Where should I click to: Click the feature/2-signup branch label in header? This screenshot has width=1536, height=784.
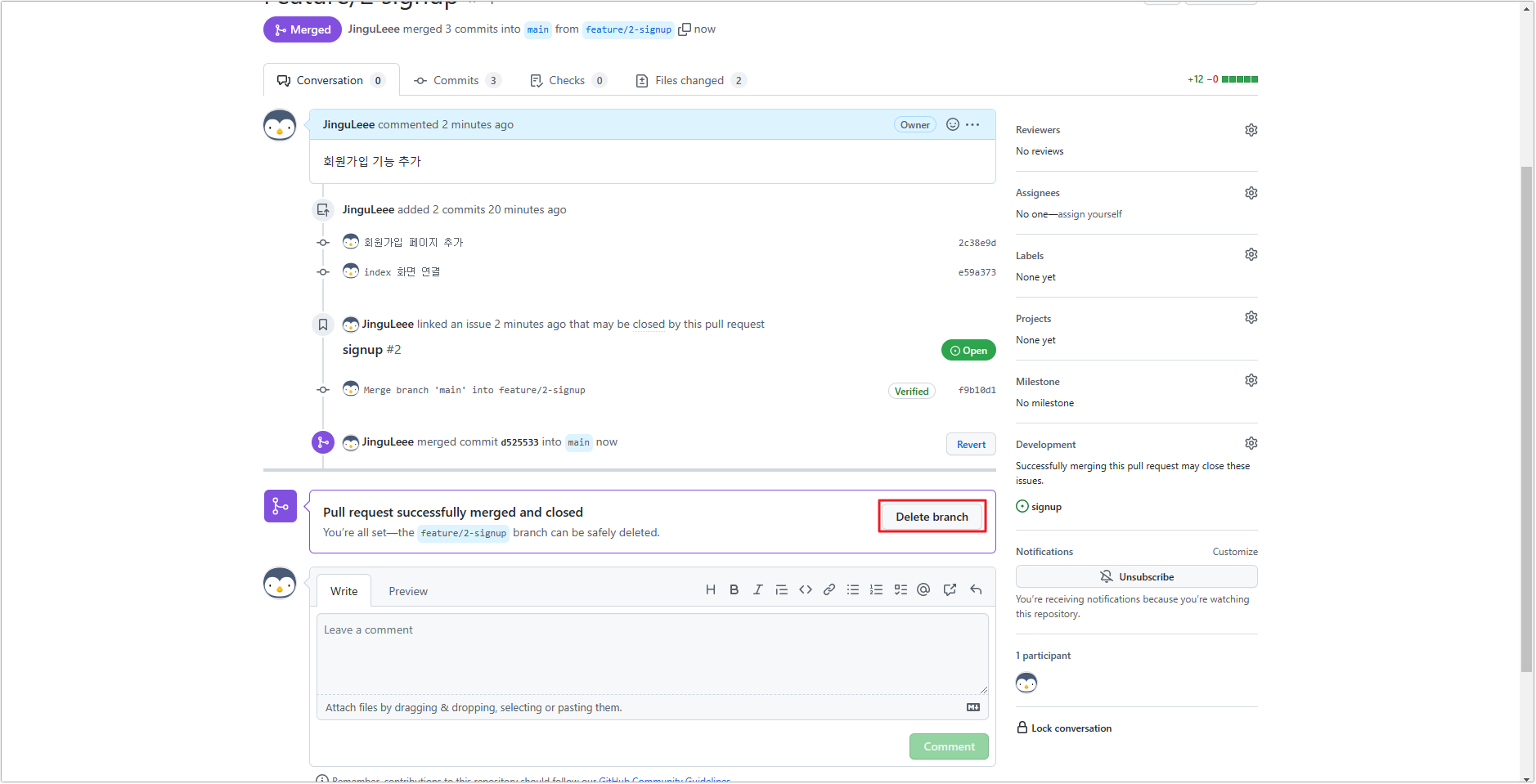coord(629,29)
